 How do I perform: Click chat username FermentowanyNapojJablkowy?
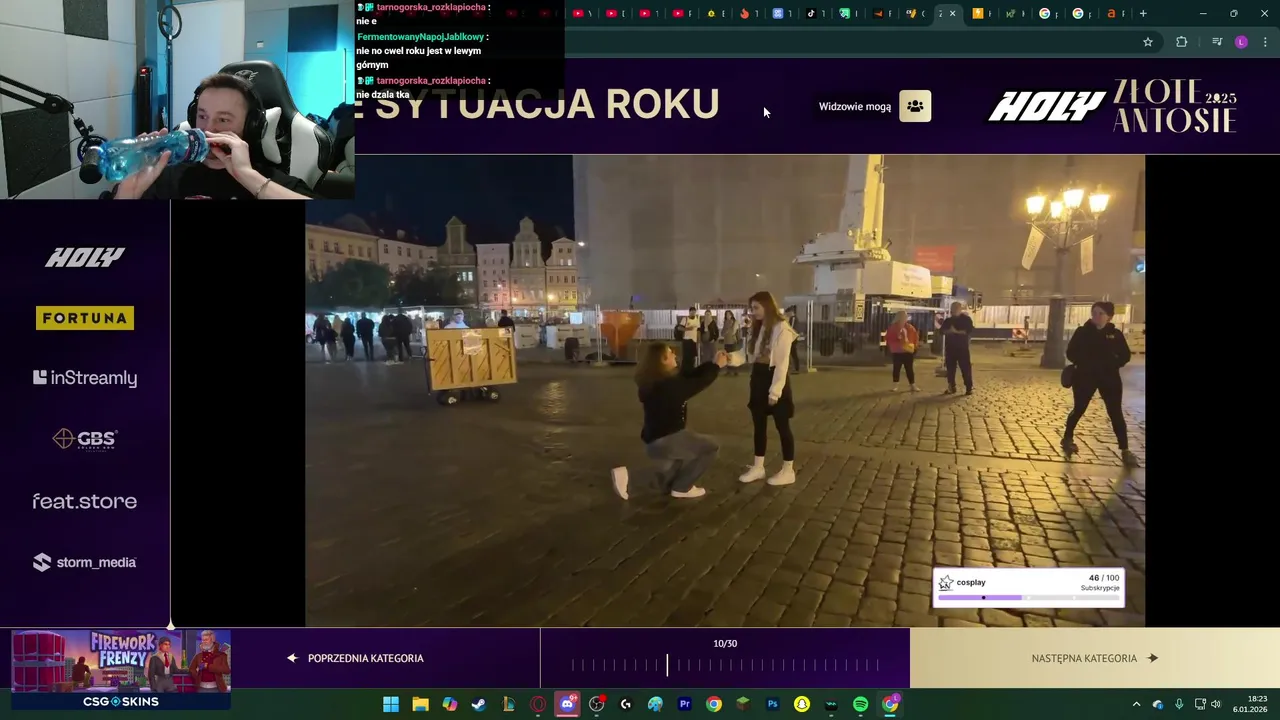[x=420, y=37]
